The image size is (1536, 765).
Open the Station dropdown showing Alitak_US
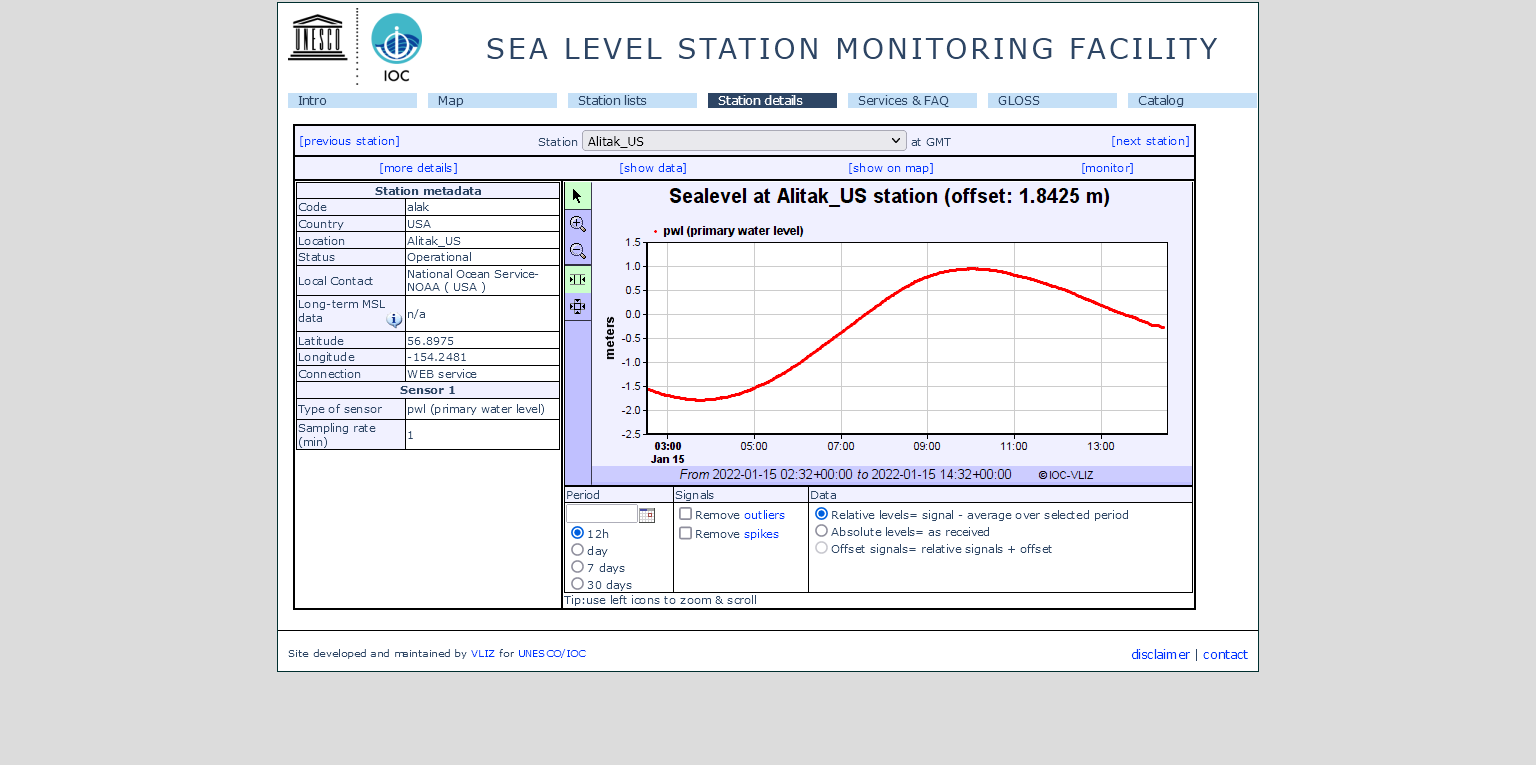click(x=744, y=141)
